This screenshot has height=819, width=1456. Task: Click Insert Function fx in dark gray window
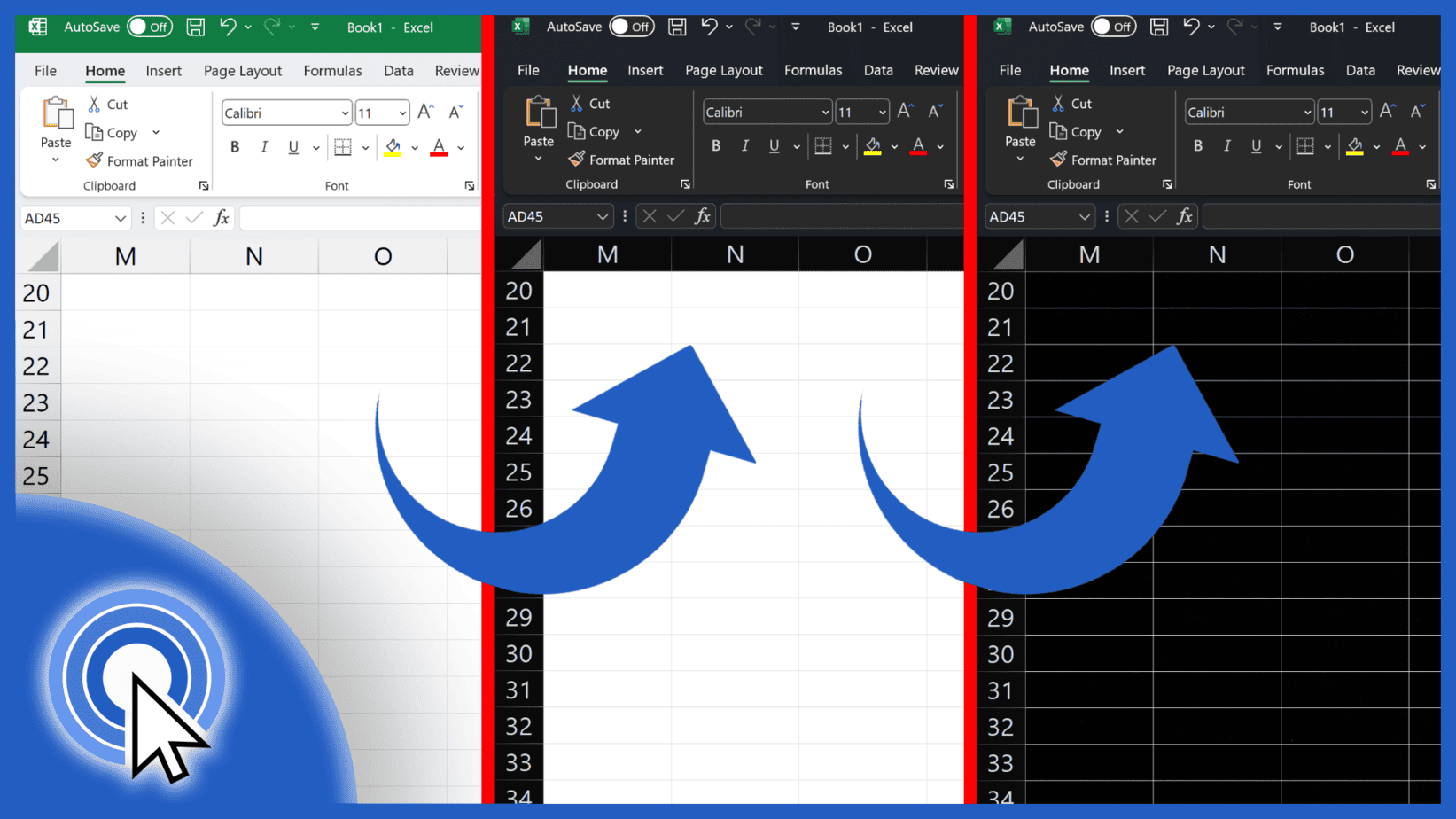pos(703,216)
